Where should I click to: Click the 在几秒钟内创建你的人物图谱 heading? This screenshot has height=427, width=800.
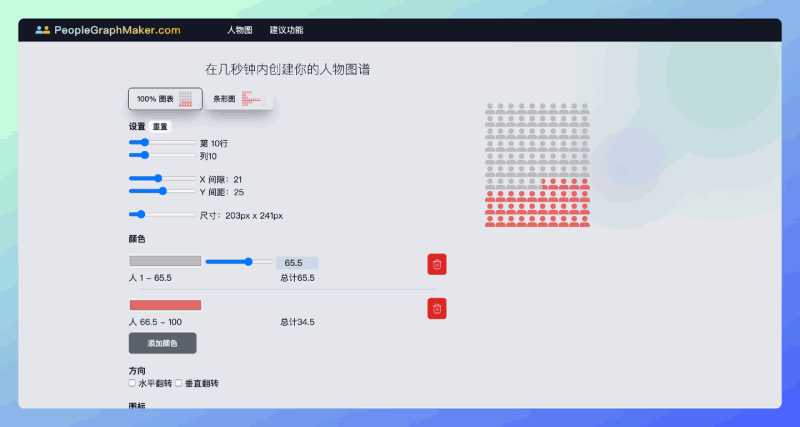coord(288,70)
